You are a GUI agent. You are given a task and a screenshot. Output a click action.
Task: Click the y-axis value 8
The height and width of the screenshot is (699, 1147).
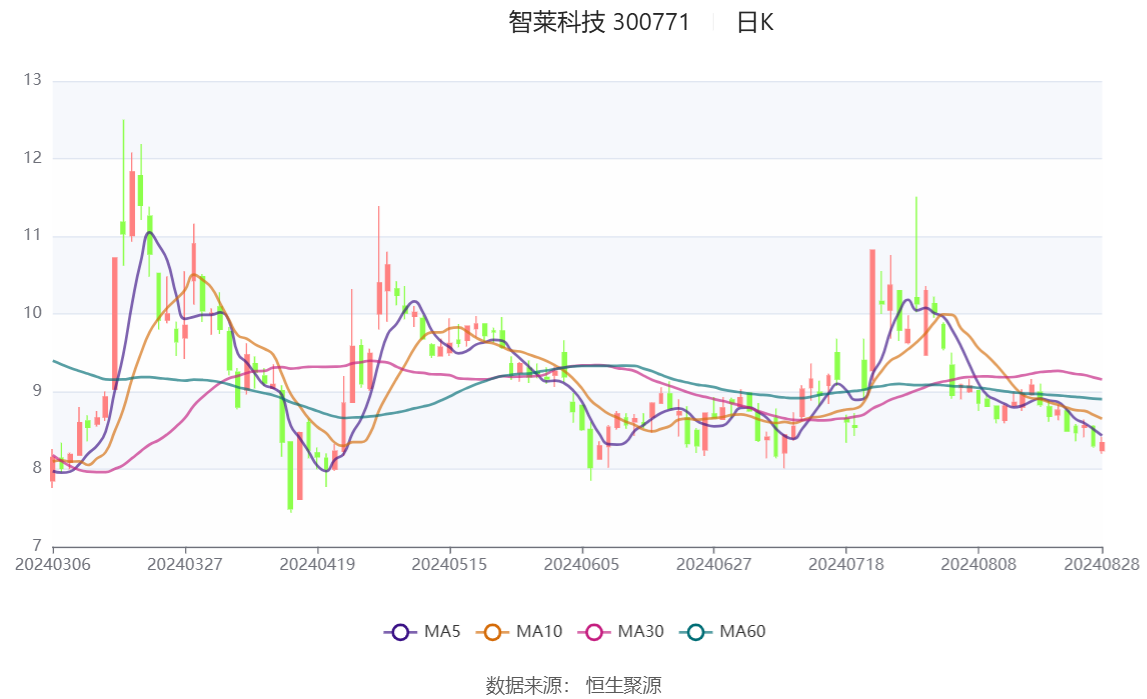point(37,469)
